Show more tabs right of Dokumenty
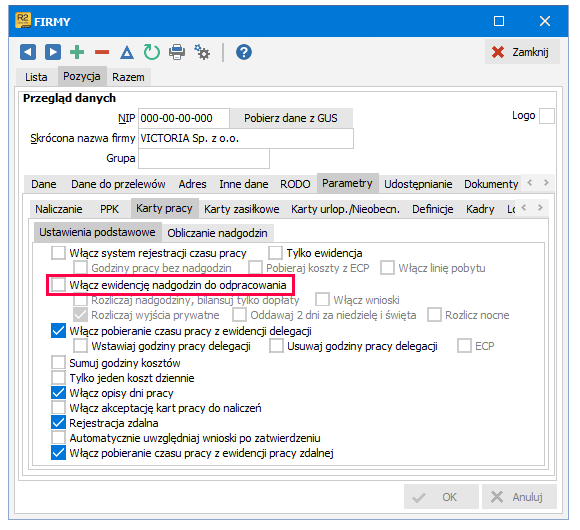The image size is (580, 530). pyautogui.click(x=546, y=182)
